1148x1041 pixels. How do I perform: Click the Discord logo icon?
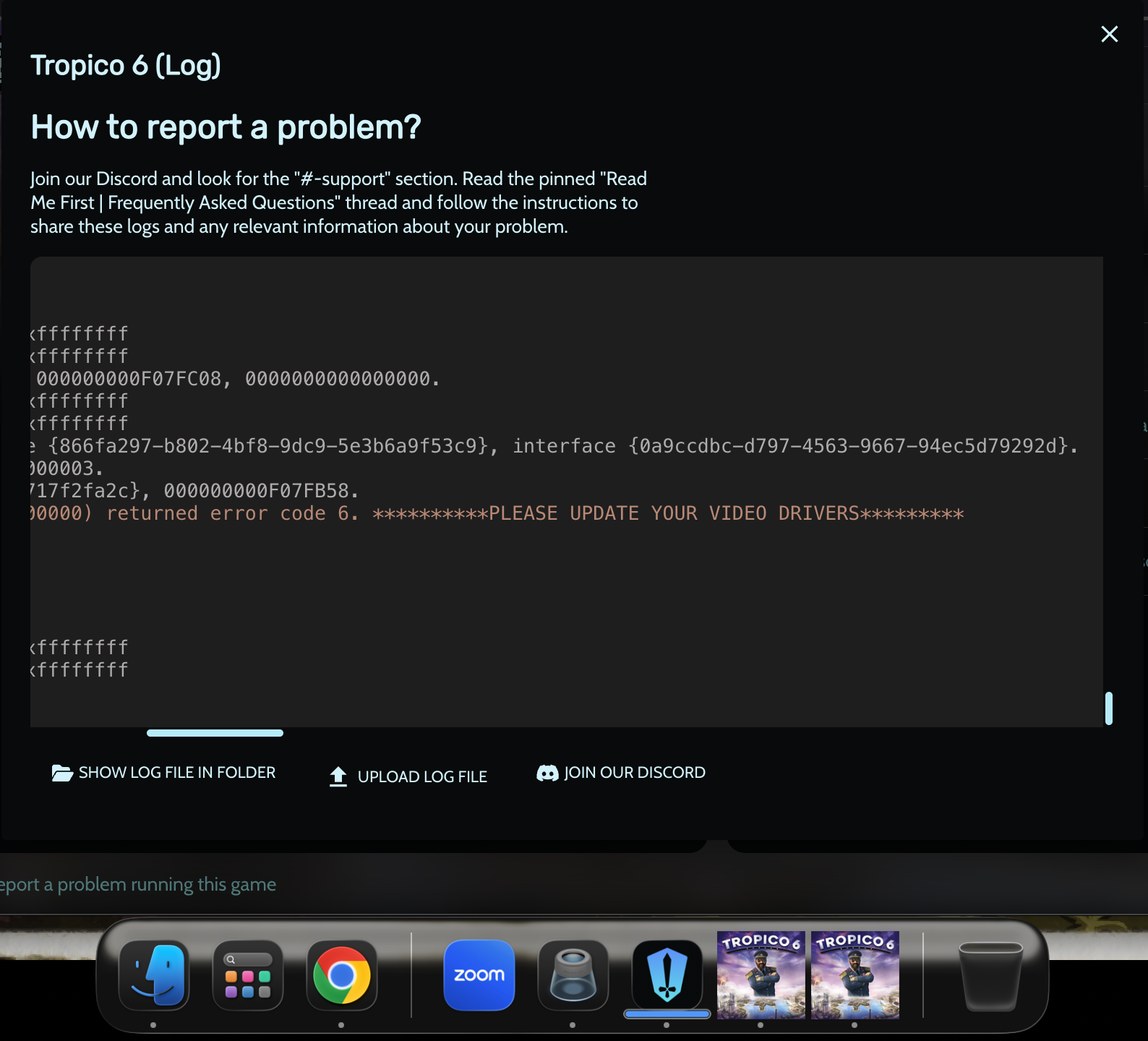[x=547, y=773]
